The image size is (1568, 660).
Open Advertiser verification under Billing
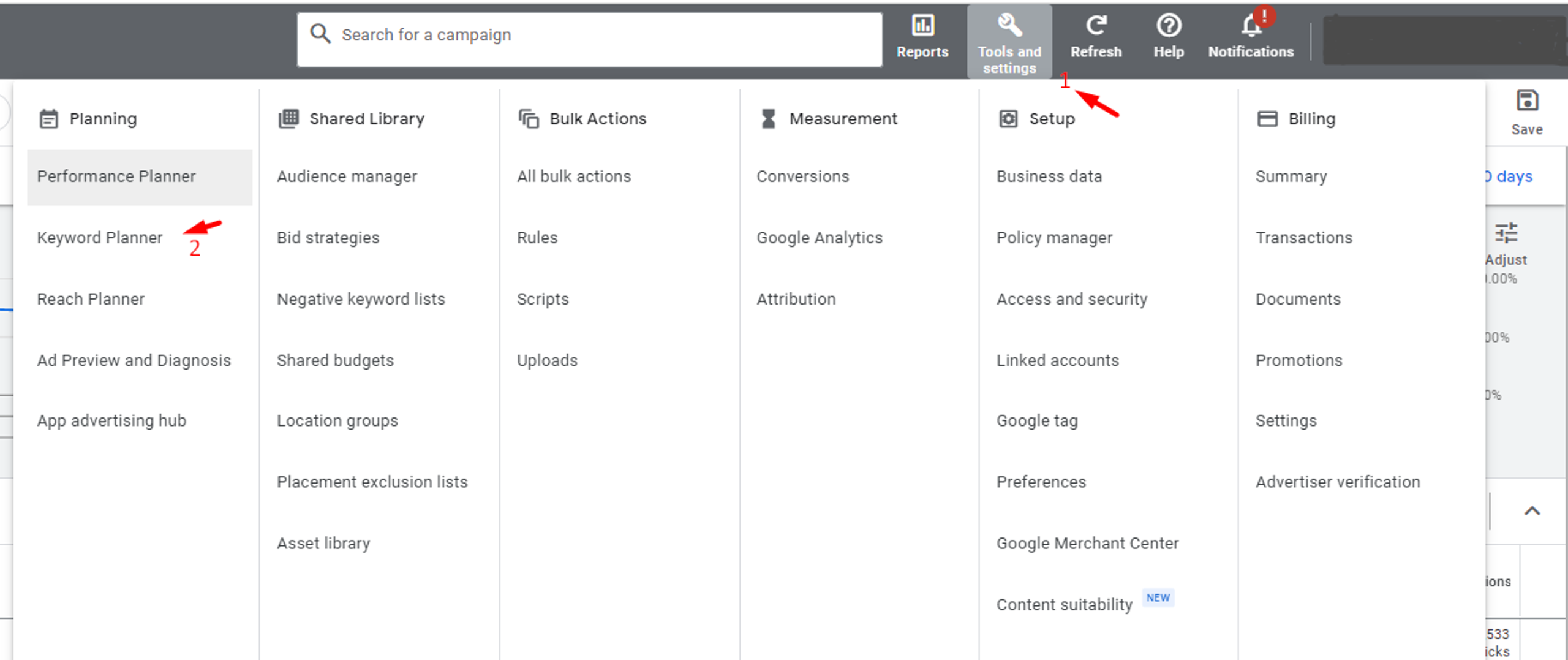[1338, 482]
